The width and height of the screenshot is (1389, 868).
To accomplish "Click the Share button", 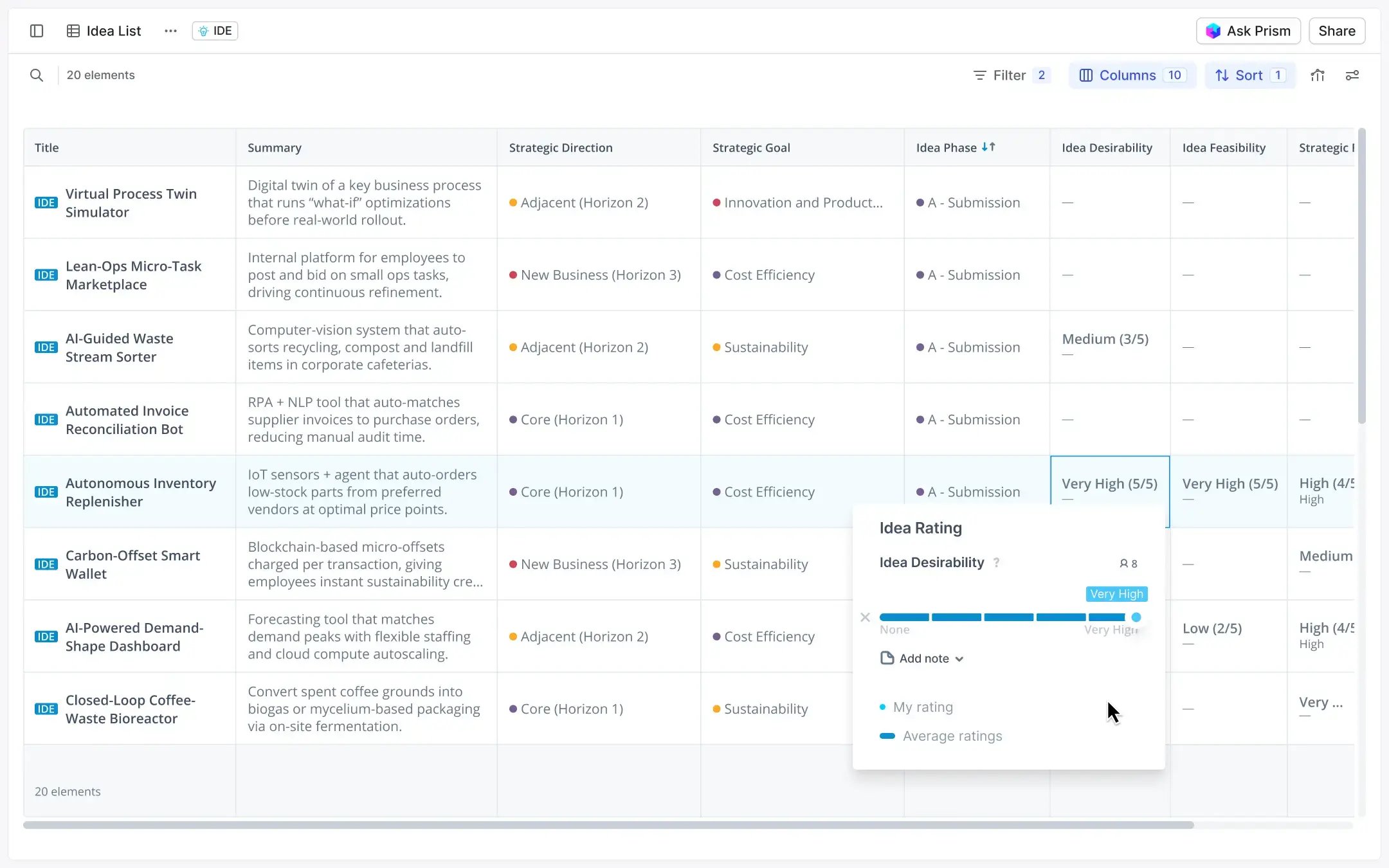I will (x=1336, y=31).
